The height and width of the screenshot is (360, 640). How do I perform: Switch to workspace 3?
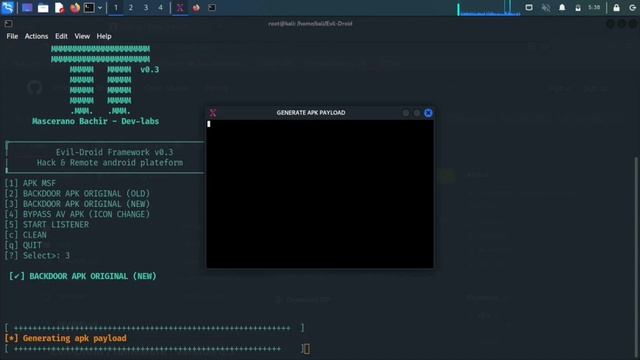pyautogui.click(x=146, y=8)
